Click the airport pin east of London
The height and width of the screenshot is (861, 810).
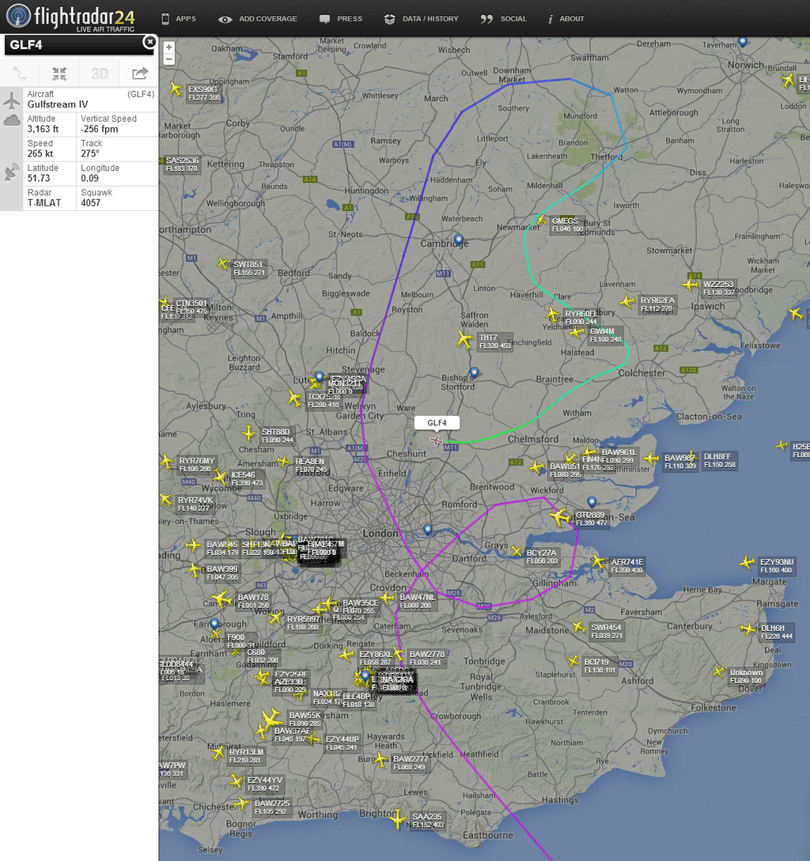tap(428, 529)
